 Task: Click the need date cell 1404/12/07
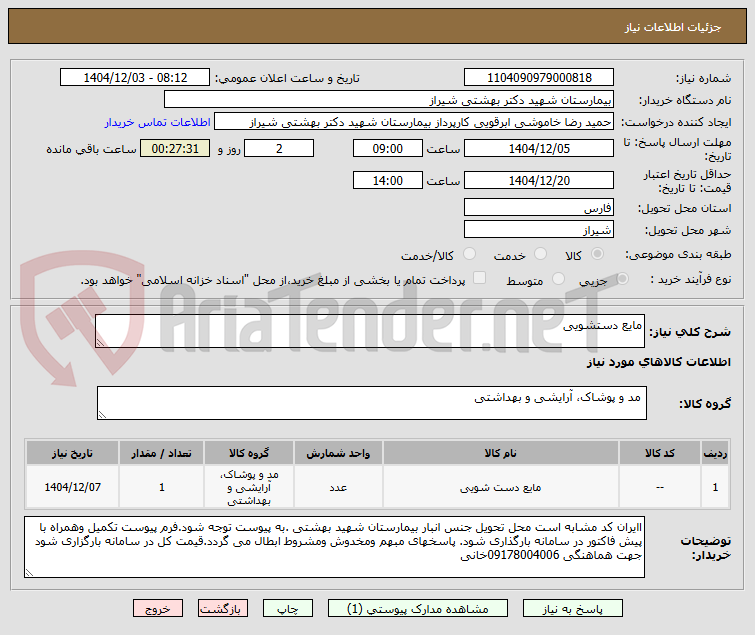72,487
